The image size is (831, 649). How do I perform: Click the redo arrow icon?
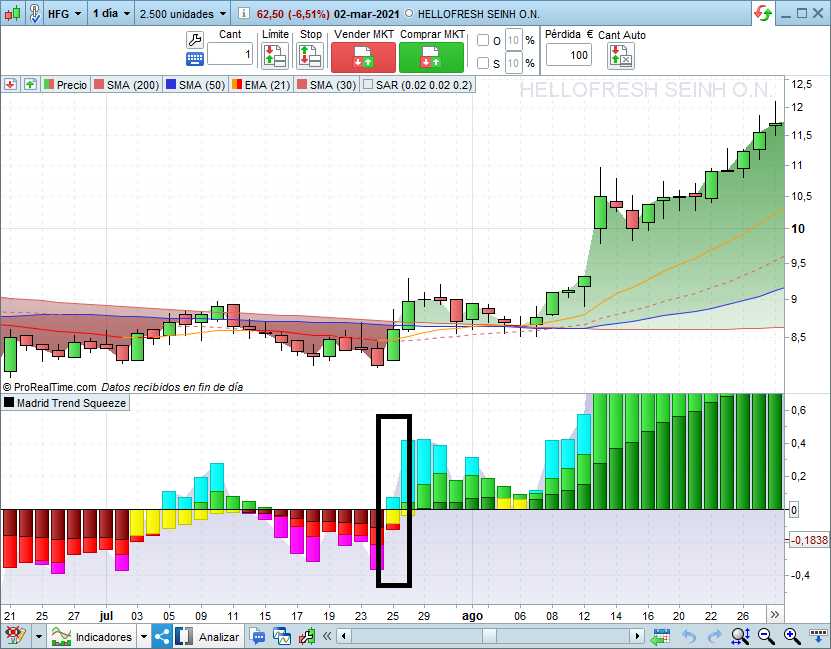tap(714, 636)
